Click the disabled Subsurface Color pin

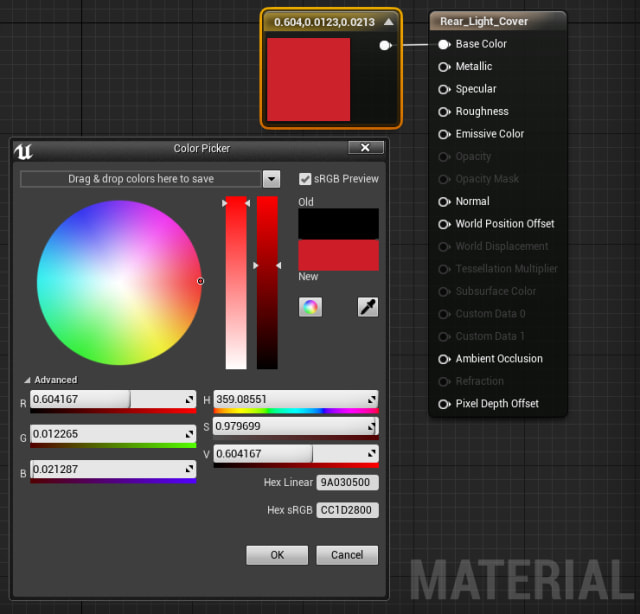pos(444,291)
